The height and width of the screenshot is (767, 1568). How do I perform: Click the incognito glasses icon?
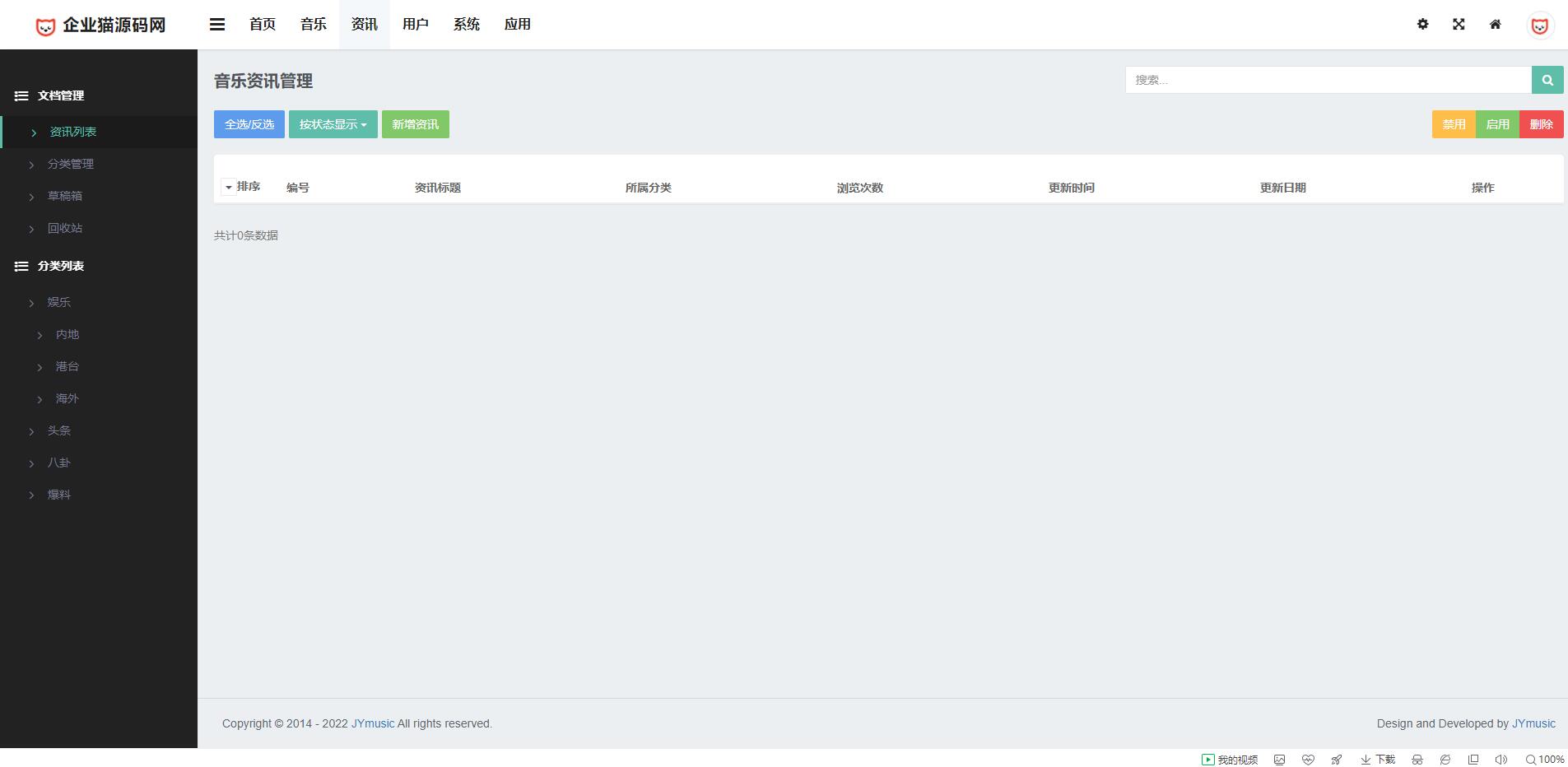coord(1417,760)
